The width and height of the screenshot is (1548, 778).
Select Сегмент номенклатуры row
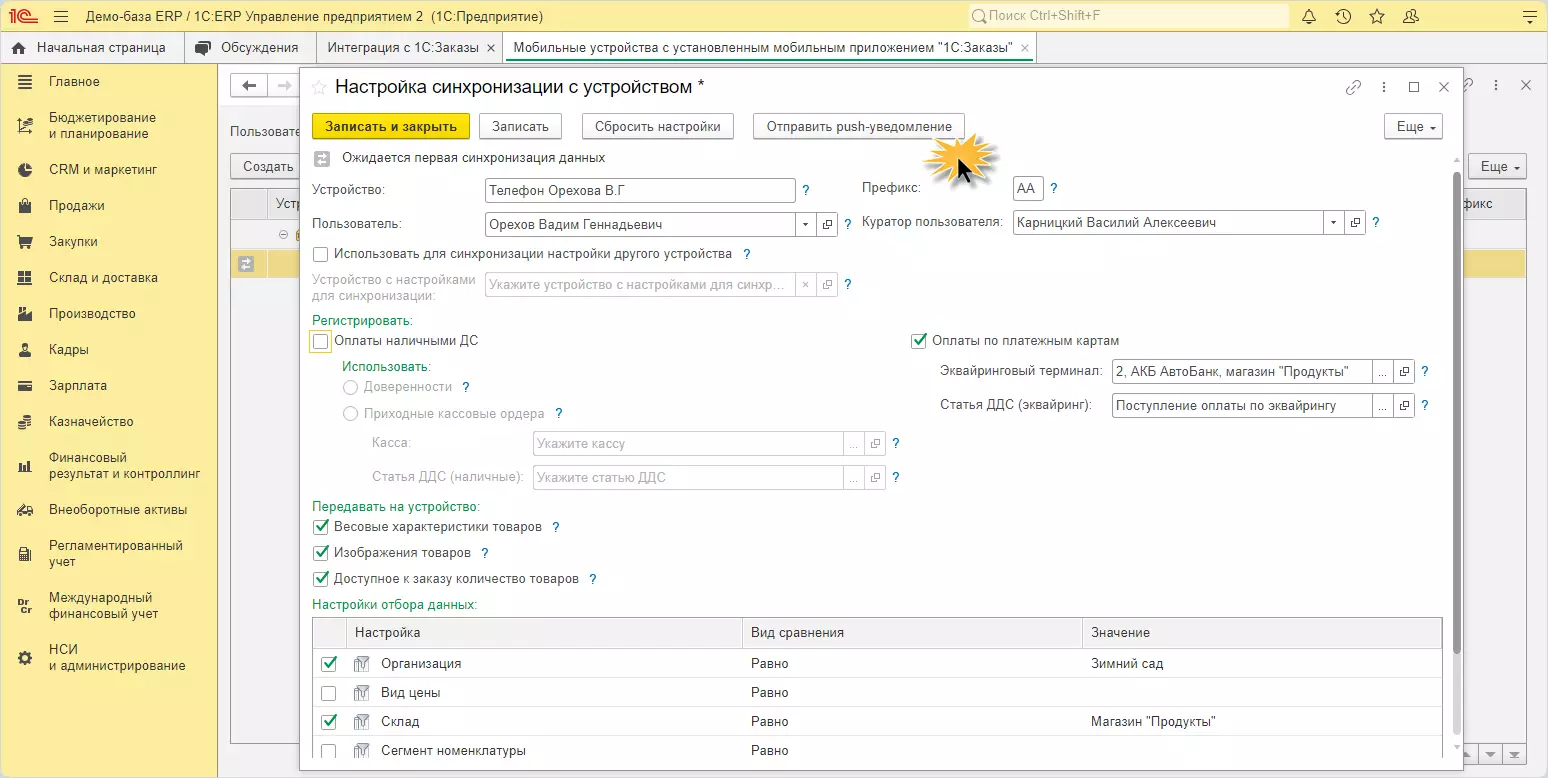pyautogui.click(x=877, y=751)
